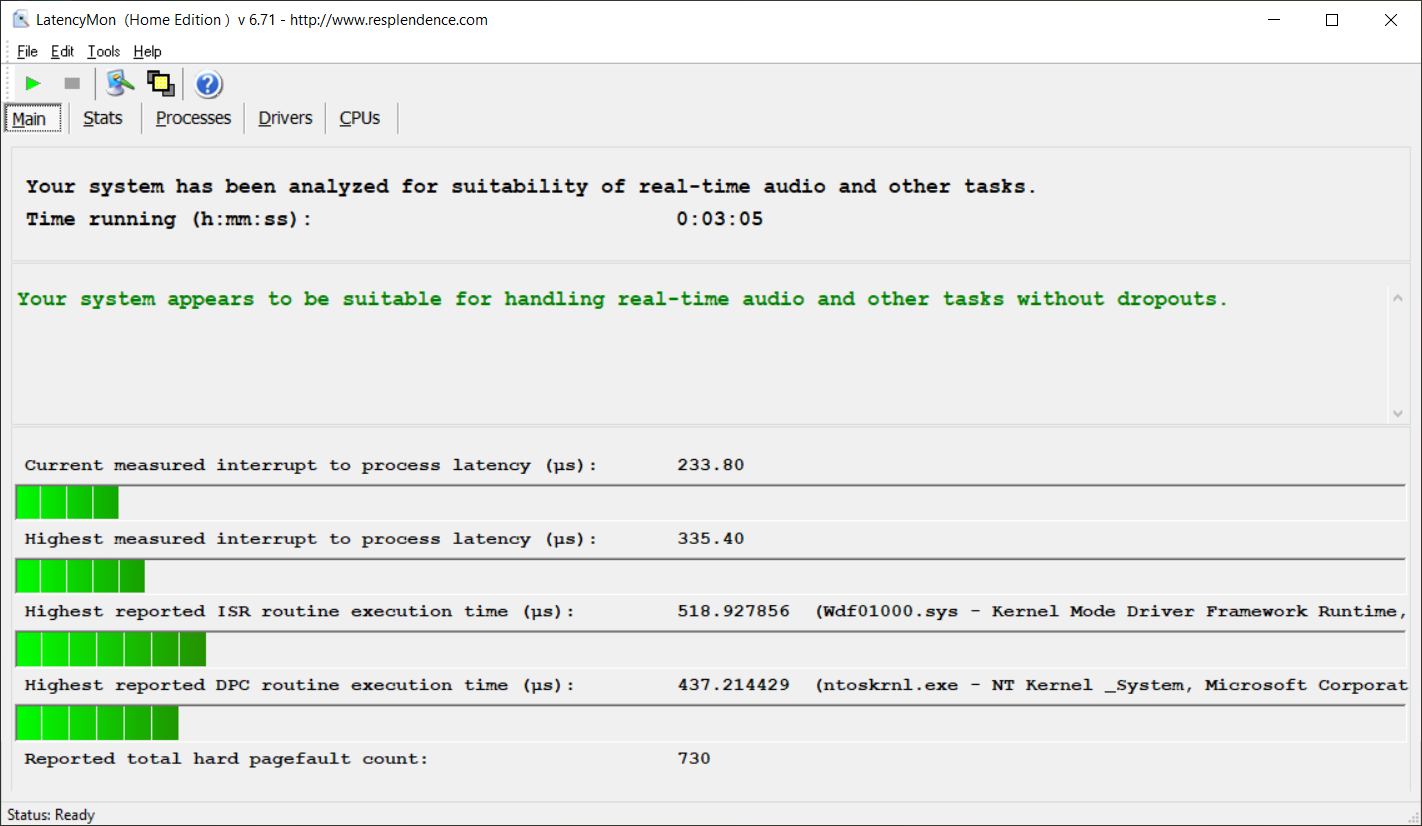1422x826 pixels.
Task: Open help with the blue question mark icon
Action: click(x=208, y=84)
